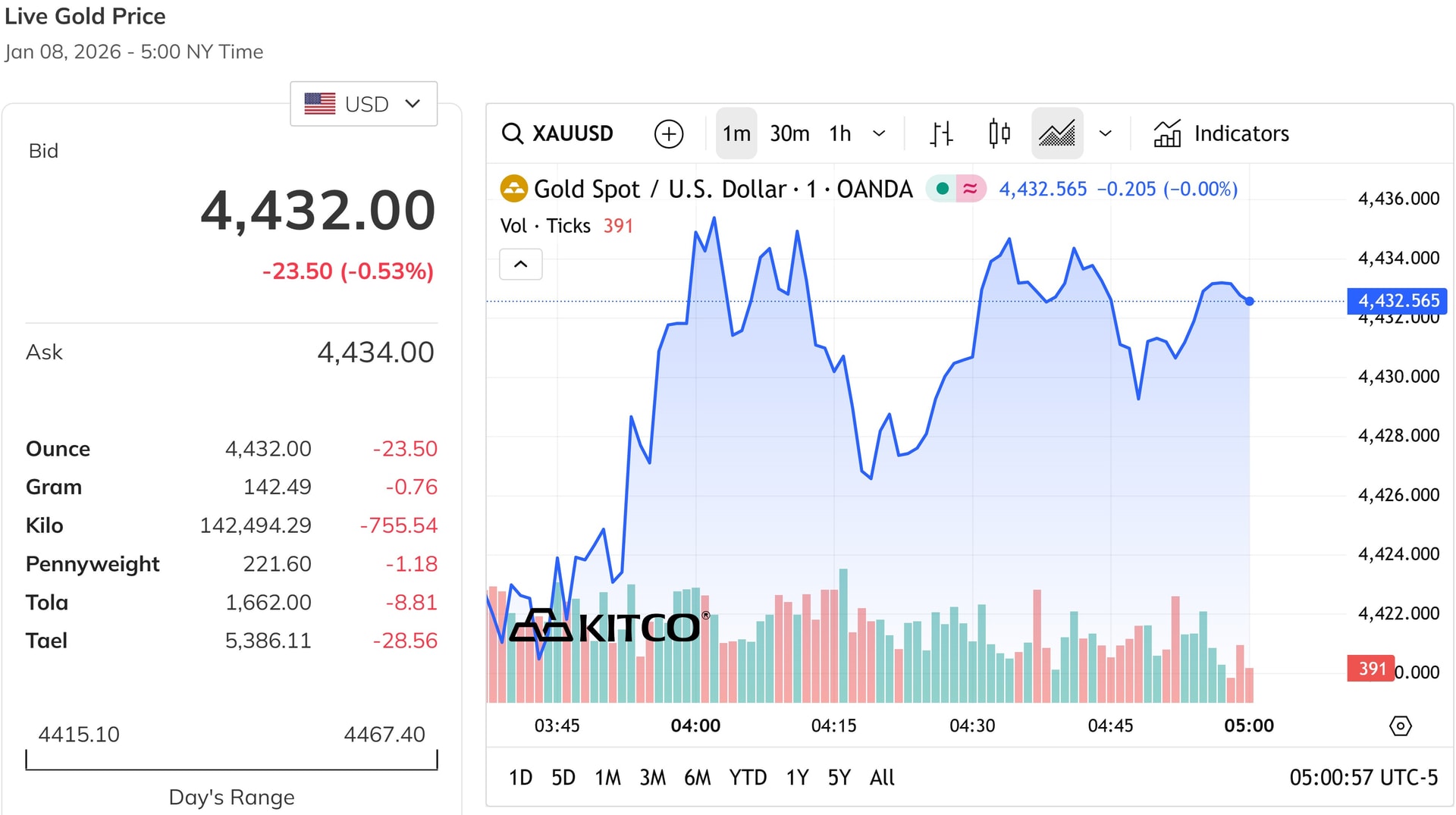Open chart settings hexagon icon
The width and height of the screenshot is (1456, 815).
[x=1400, y=726]
